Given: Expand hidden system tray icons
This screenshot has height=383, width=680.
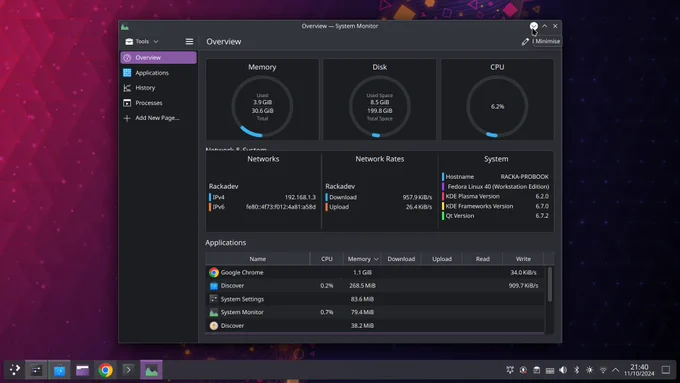Looking at the screenshot, I should coord(615,370).
